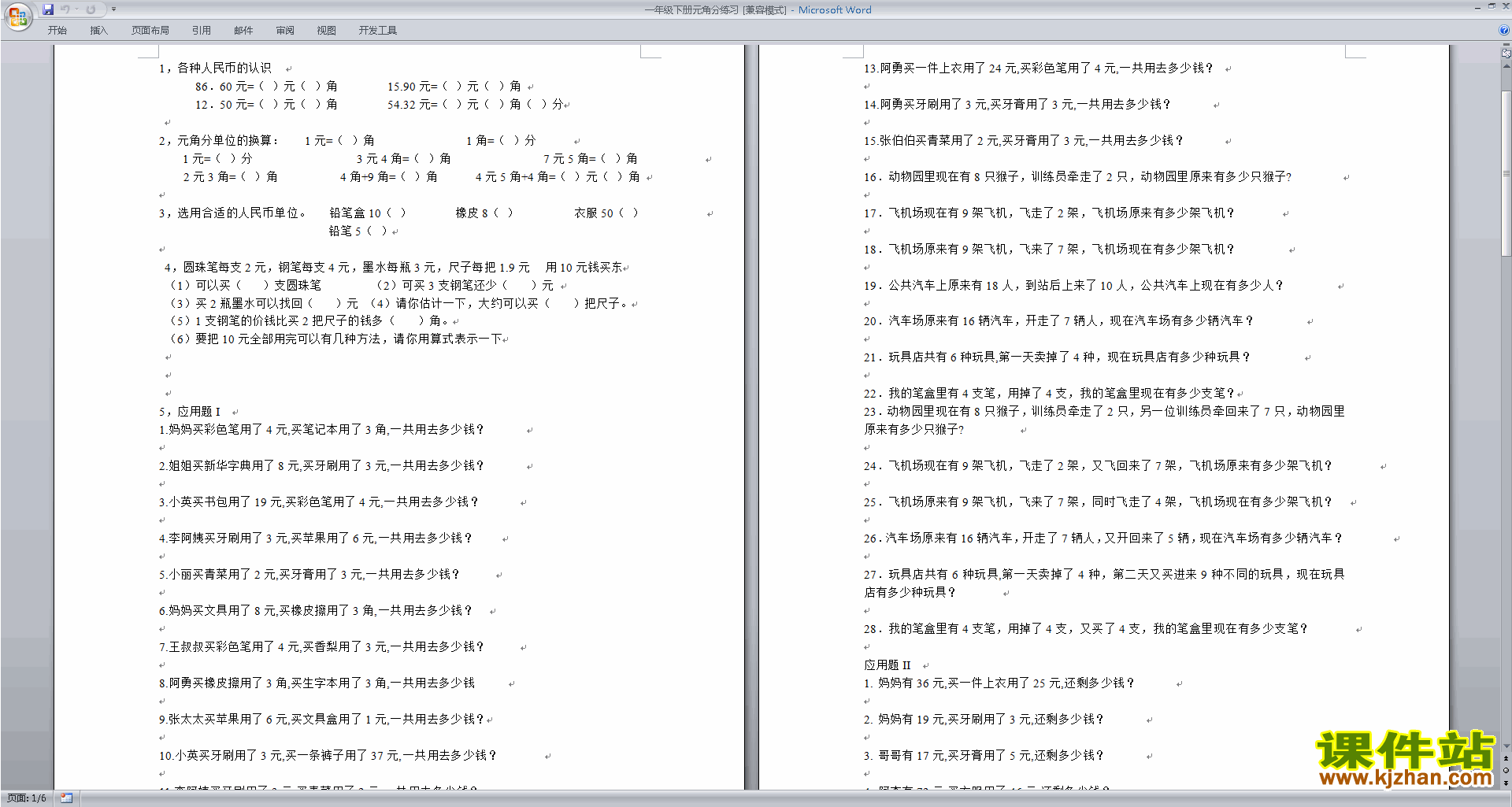Click the vertical scrollbar up arrow

point(1506,66)
